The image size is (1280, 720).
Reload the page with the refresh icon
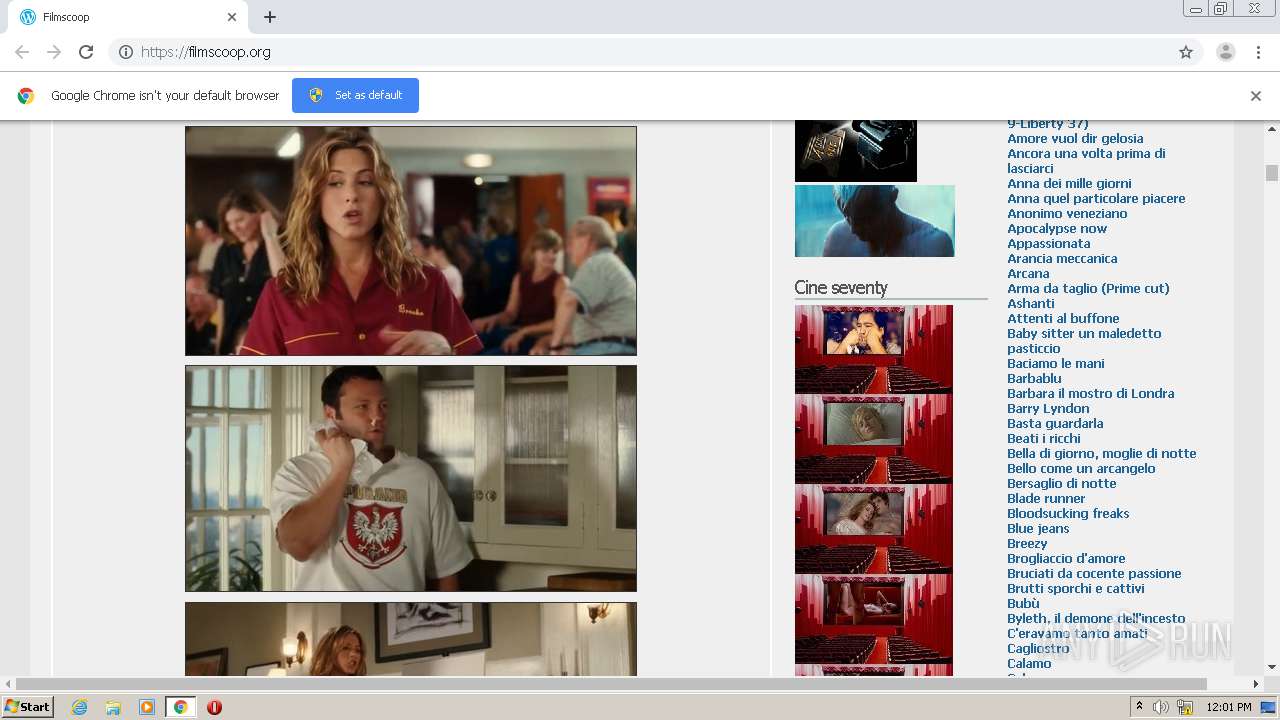[86, 52]
